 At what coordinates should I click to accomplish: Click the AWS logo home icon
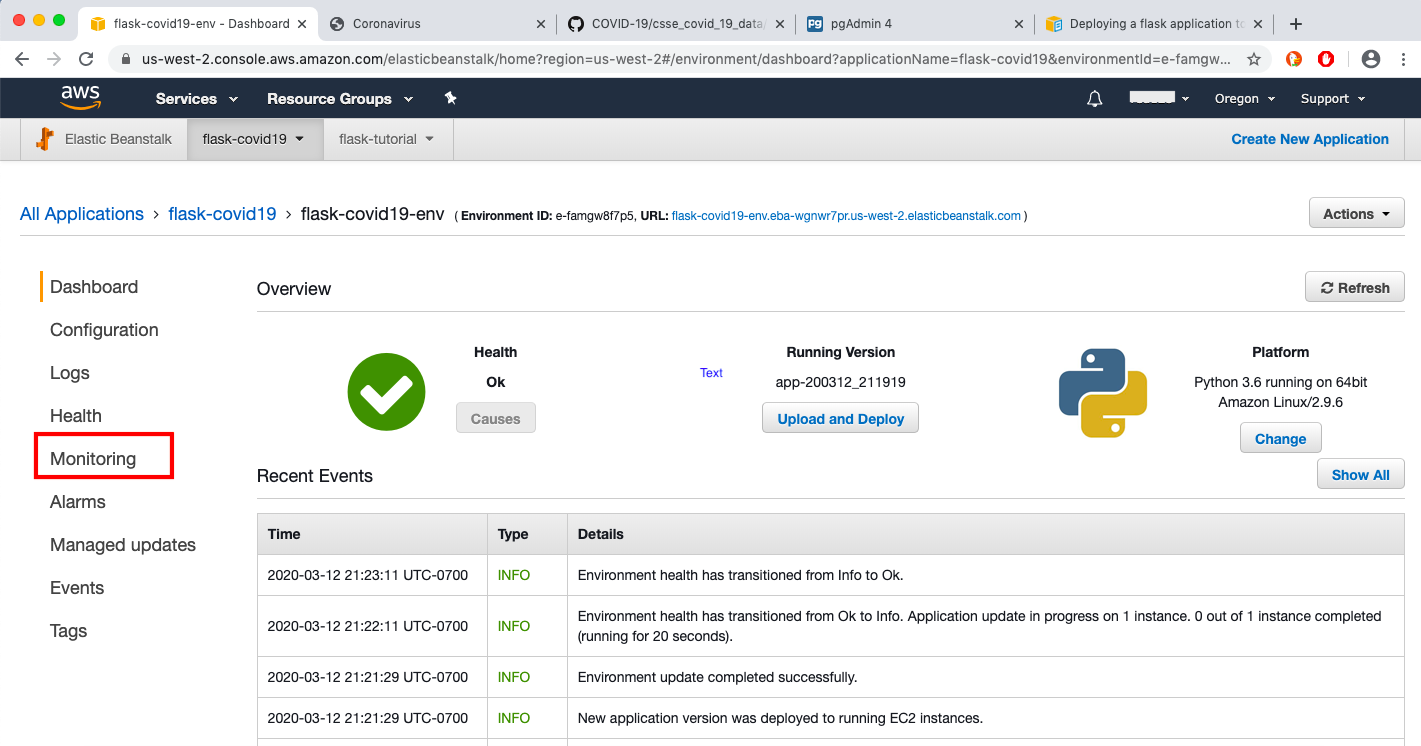tap(79, 98)
